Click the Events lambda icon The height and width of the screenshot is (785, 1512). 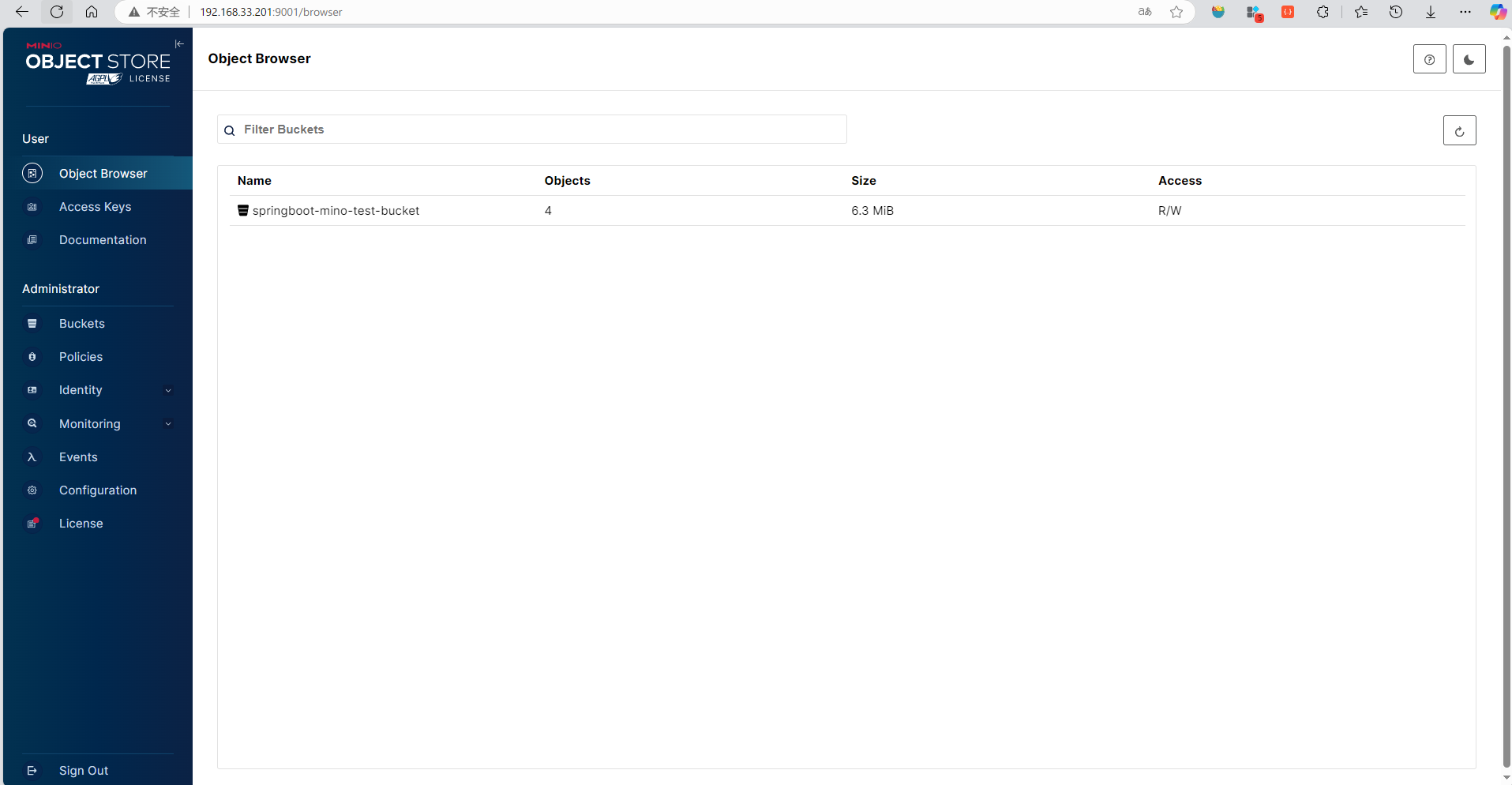32,457
